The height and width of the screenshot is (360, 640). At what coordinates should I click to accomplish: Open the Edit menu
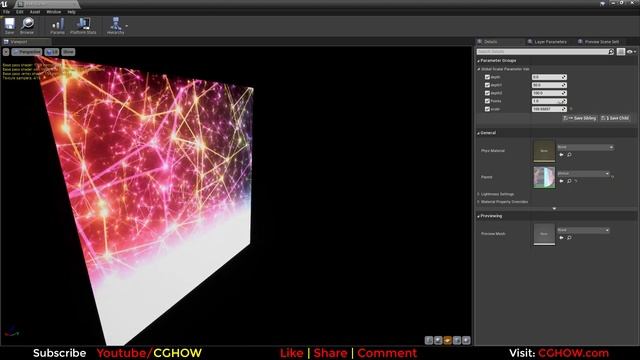click(x=20, y=12)
